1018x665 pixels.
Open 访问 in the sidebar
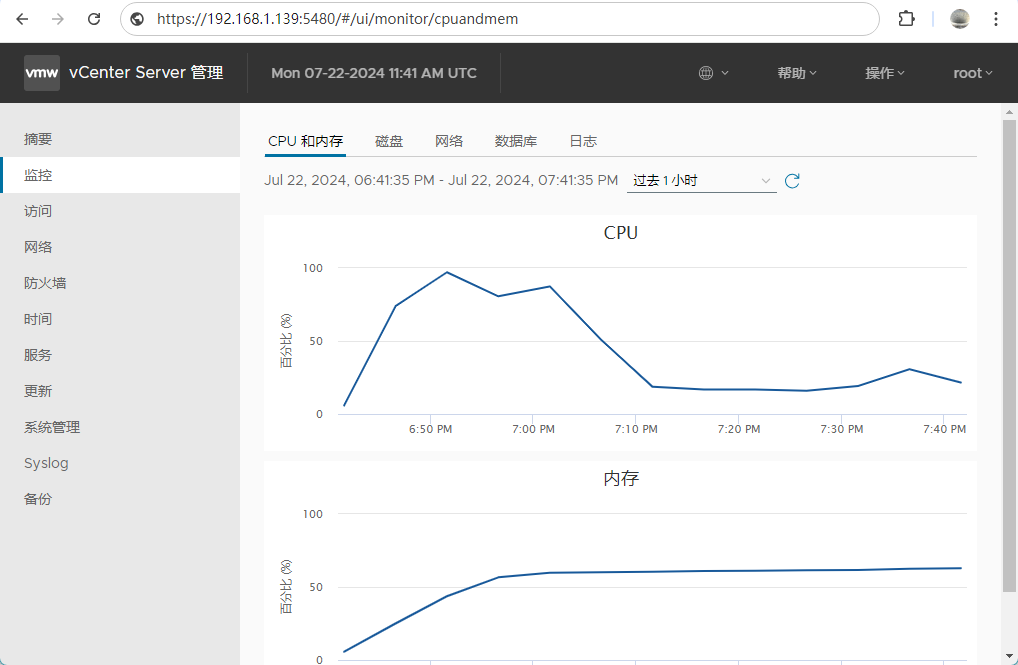[x=120, y=211]
